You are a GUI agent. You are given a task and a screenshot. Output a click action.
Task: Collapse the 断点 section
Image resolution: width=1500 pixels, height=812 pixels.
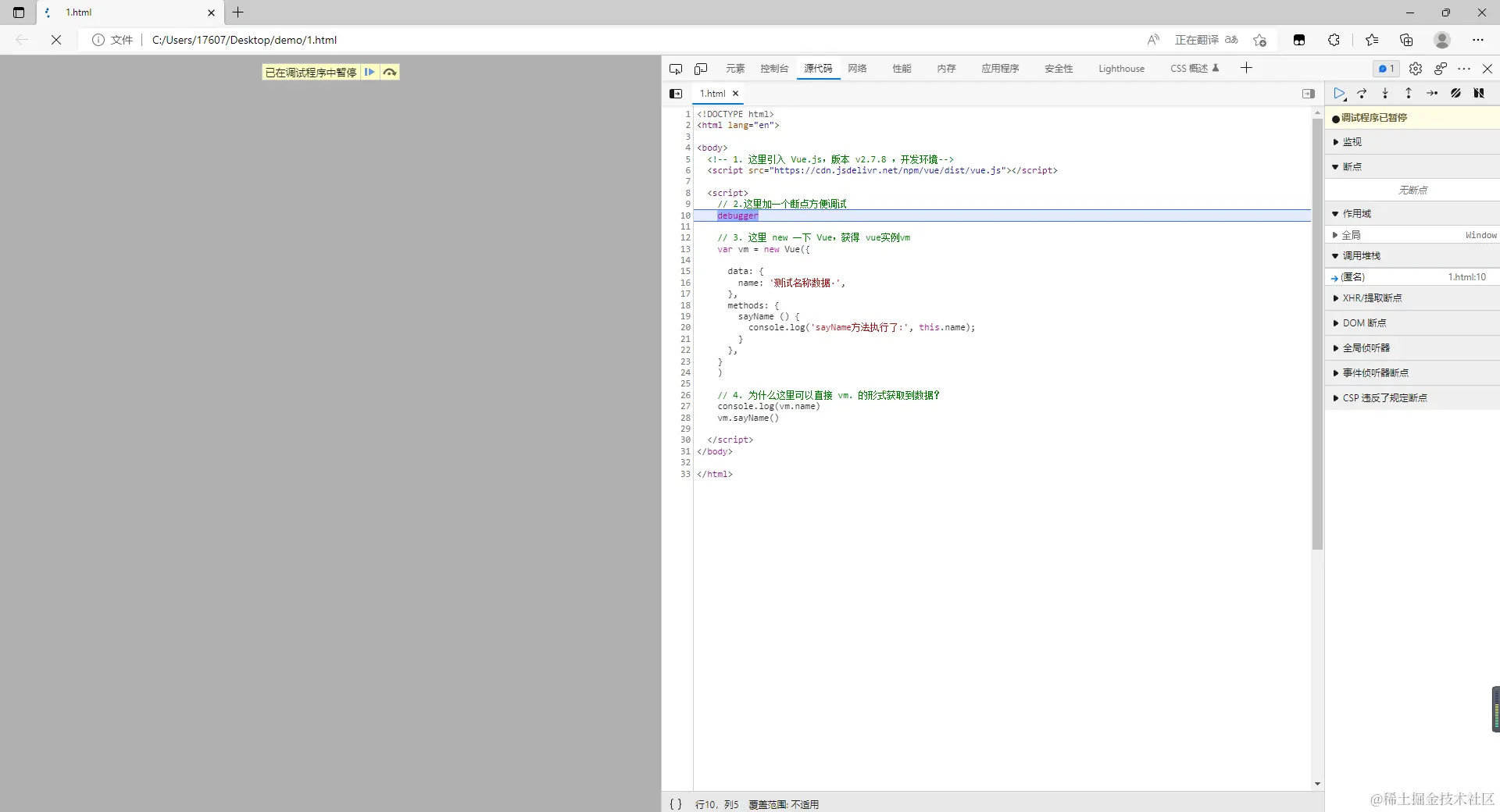point(1412,167)
